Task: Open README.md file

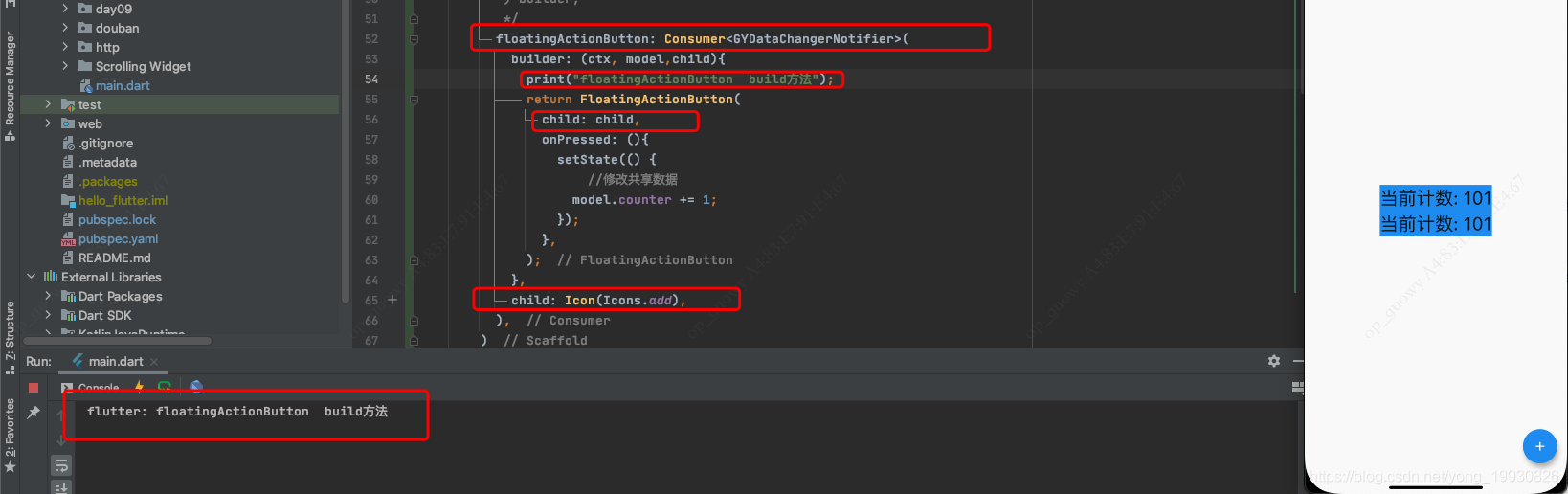Action: point(114,258)
